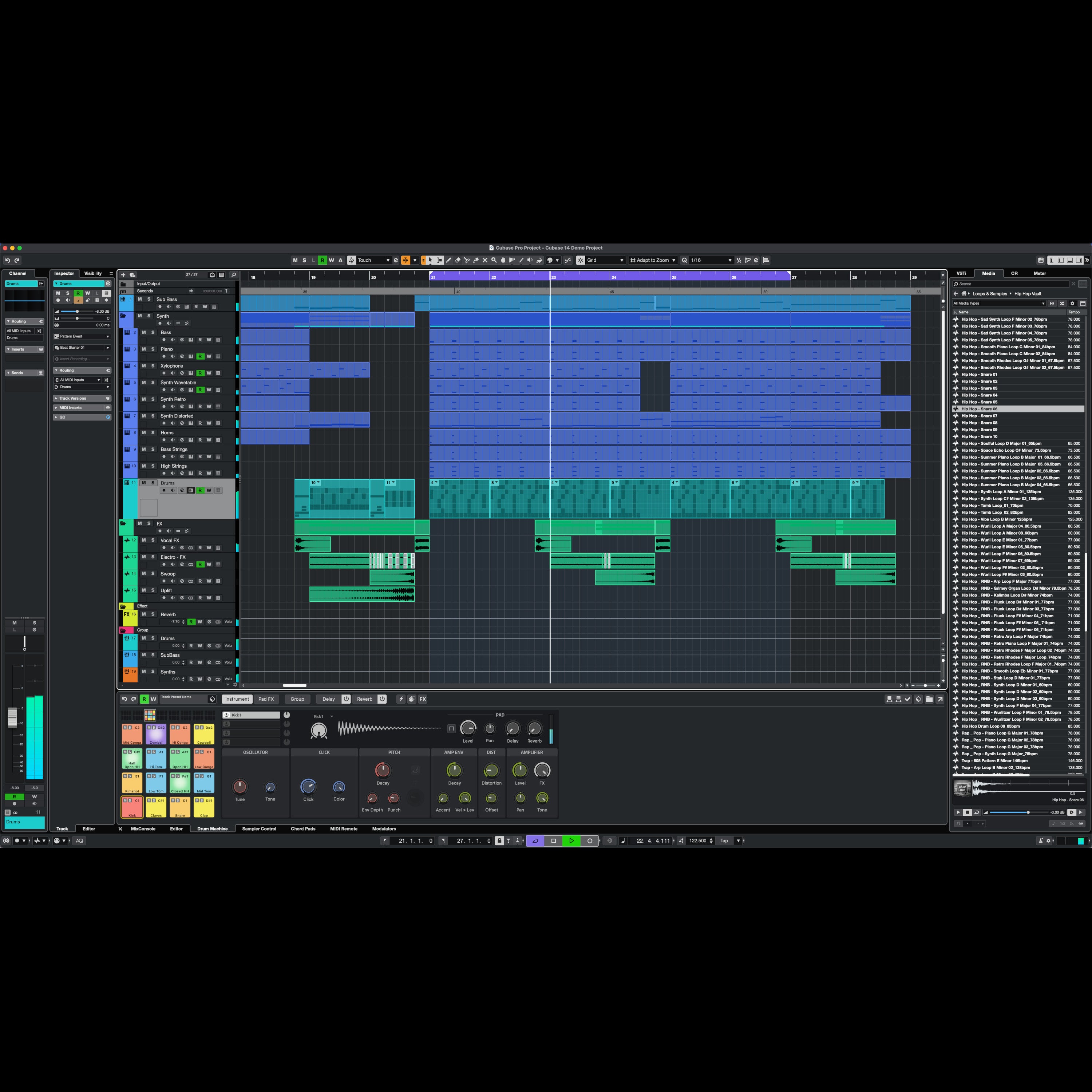1092x1092 pixels.
Task: Switch to the VSTi tab
Action: (x=961, y=274)
